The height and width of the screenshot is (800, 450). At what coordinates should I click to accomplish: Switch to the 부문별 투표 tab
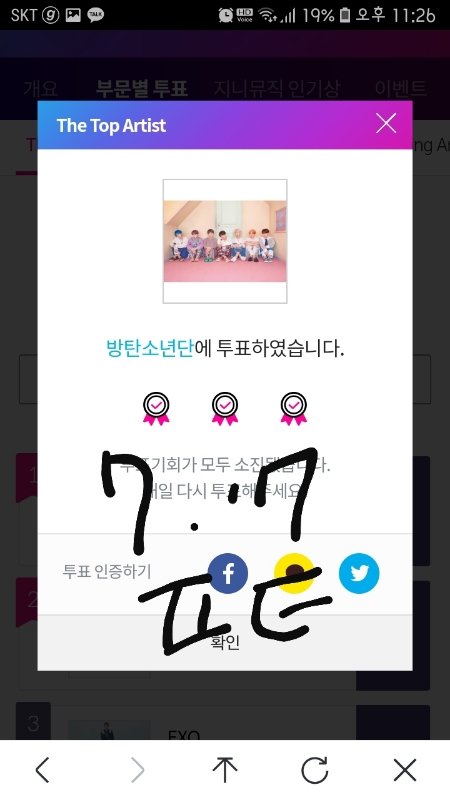(x=142, y=89)
